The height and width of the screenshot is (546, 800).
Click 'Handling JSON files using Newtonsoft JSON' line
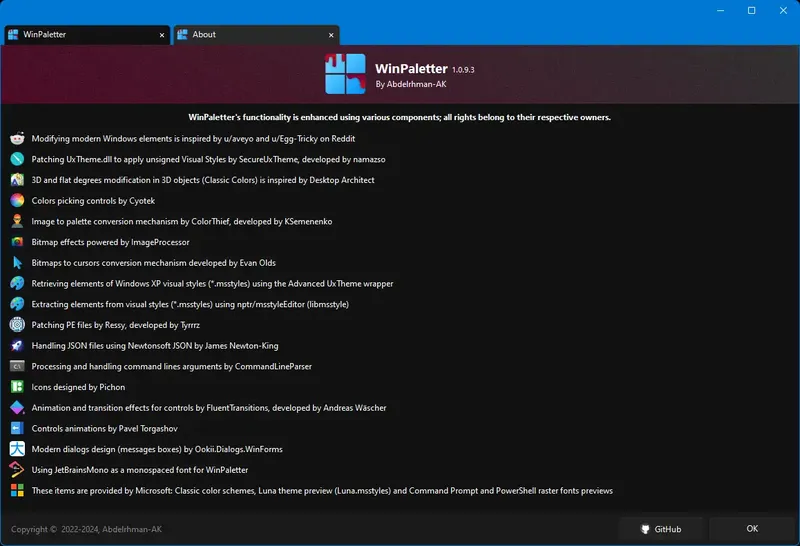click(x=155, y=345)
